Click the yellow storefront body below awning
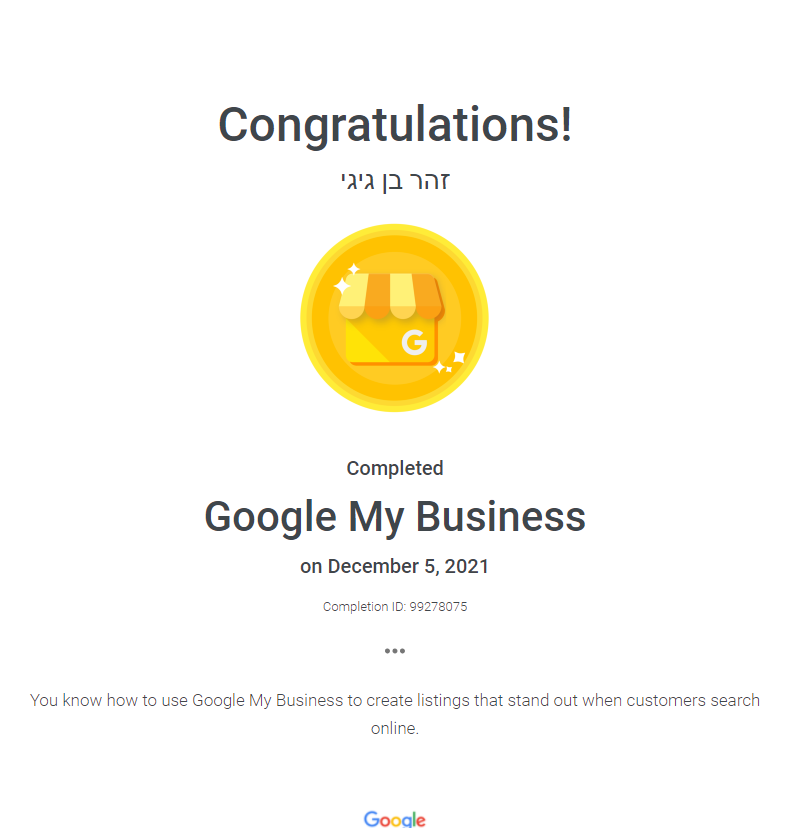 tap(391, 341)
